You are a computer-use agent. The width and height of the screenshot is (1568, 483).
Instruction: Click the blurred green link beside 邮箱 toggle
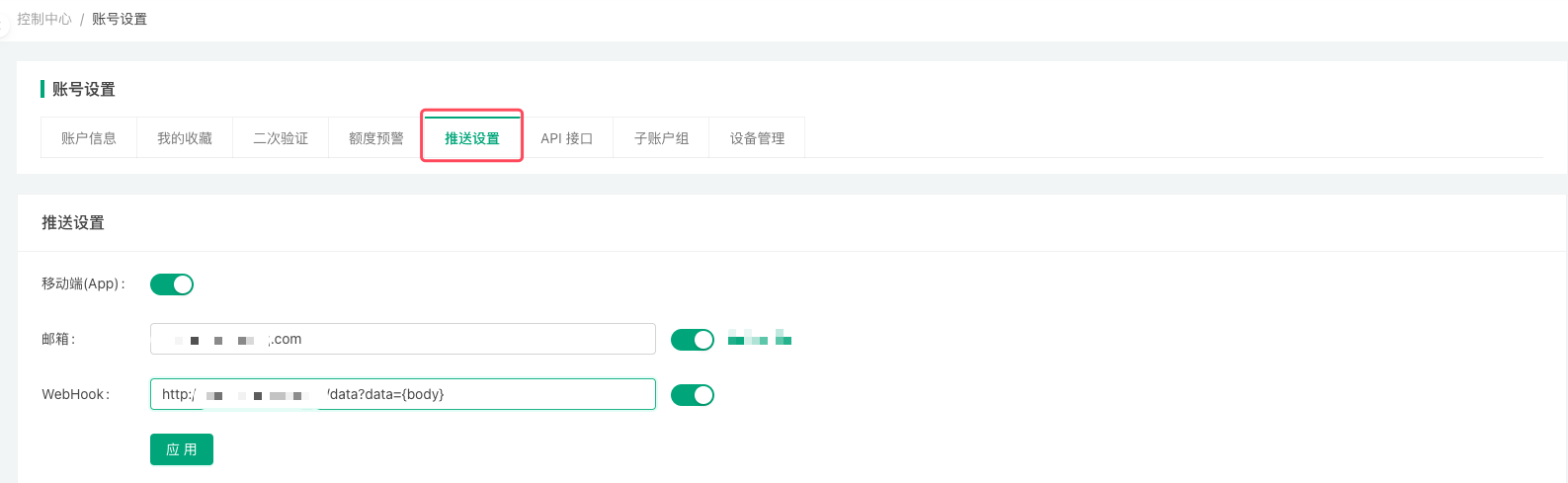(x=760, y=339)
